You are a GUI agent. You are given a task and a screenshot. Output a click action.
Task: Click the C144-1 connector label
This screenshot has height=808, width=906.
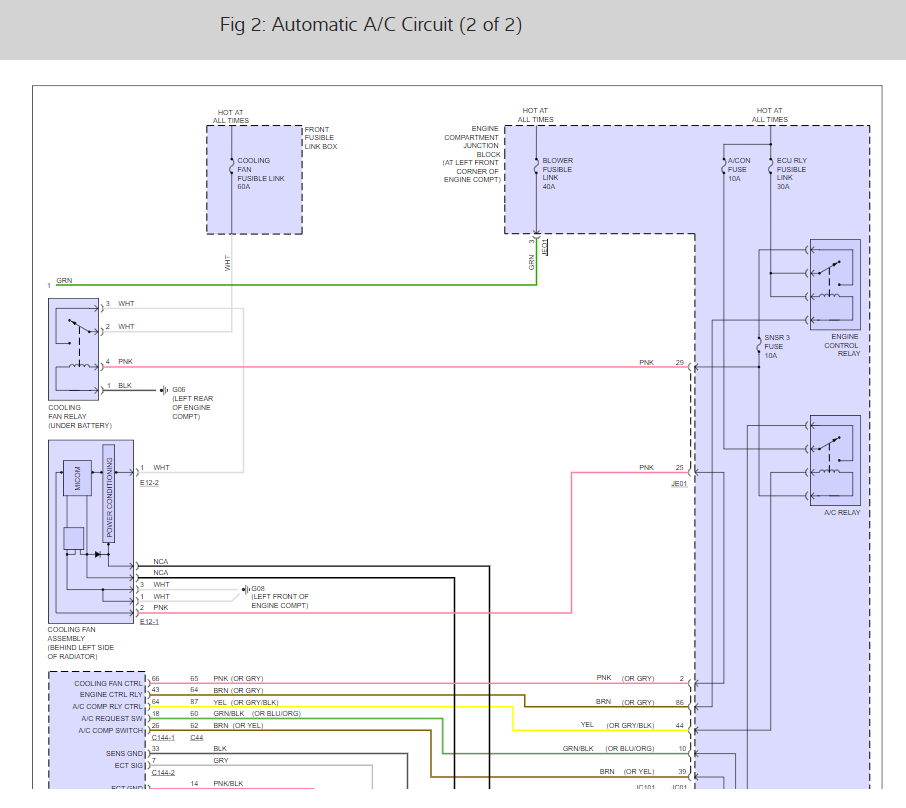162,738
